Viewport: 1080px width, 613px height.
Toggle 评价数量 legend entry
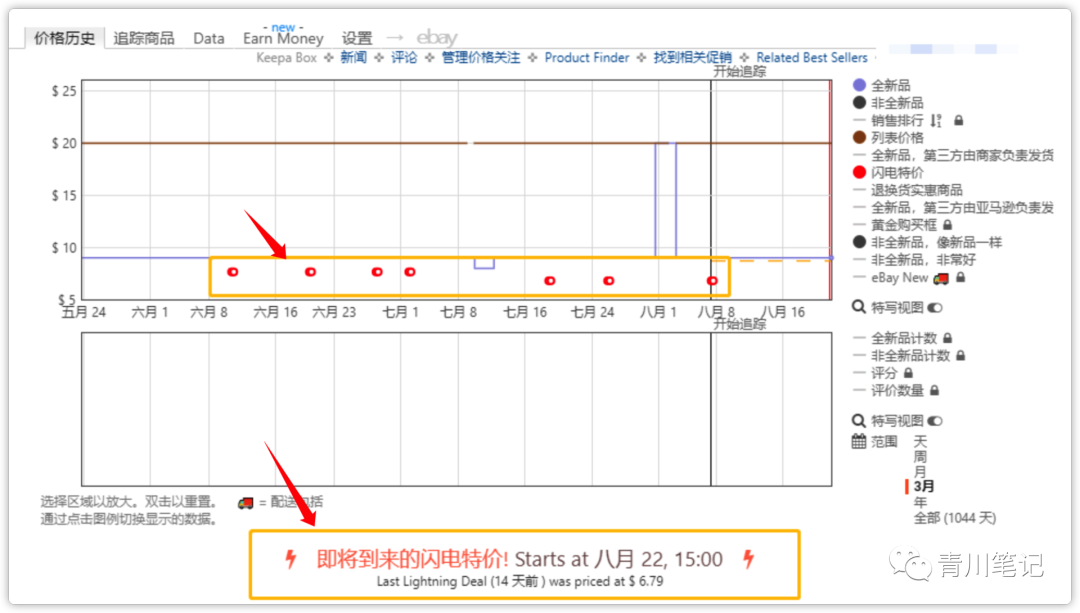point(897,391)
